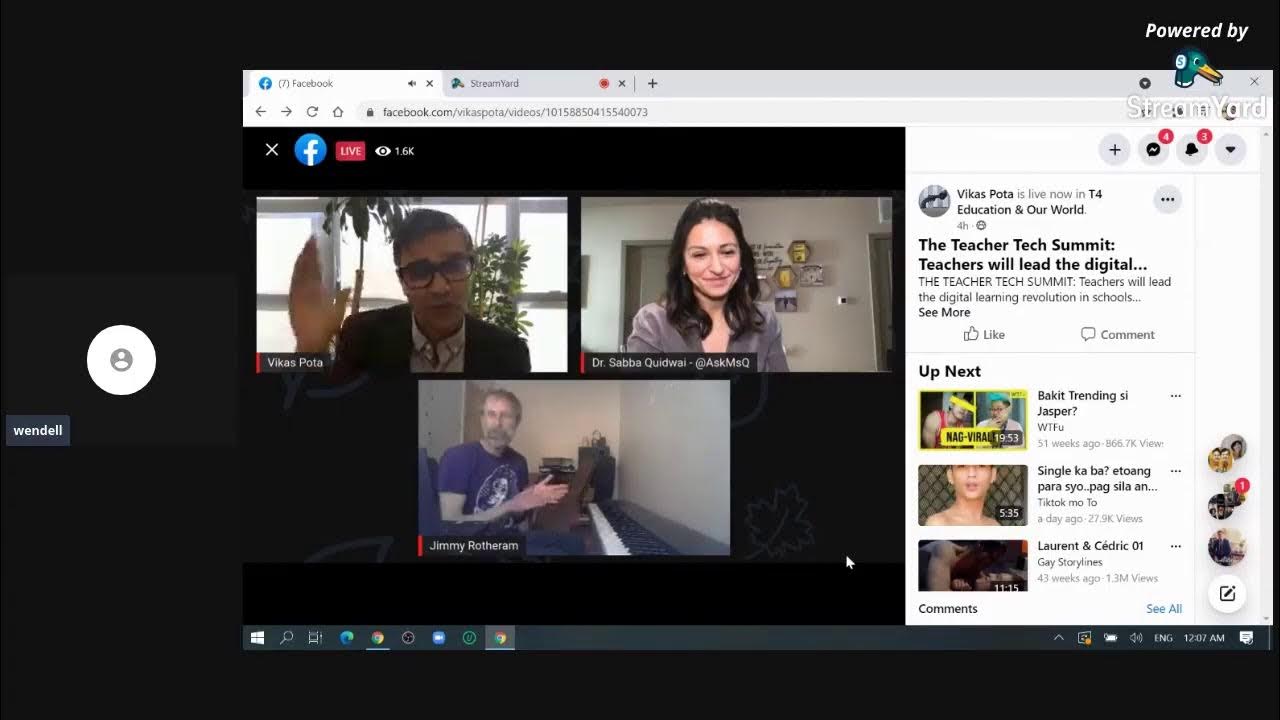Image resolution: width=1280 pixels, height=720 pixels.
Task: Open the post options three-dot menu
Action: point(1167,200)
